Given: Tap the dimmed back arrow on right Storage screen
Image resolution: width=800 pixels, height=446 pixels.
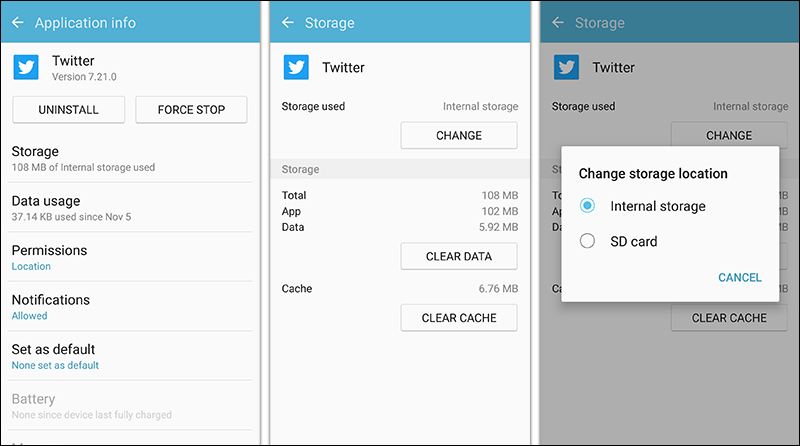Looking at the screenshot, I should click(558, 22).
